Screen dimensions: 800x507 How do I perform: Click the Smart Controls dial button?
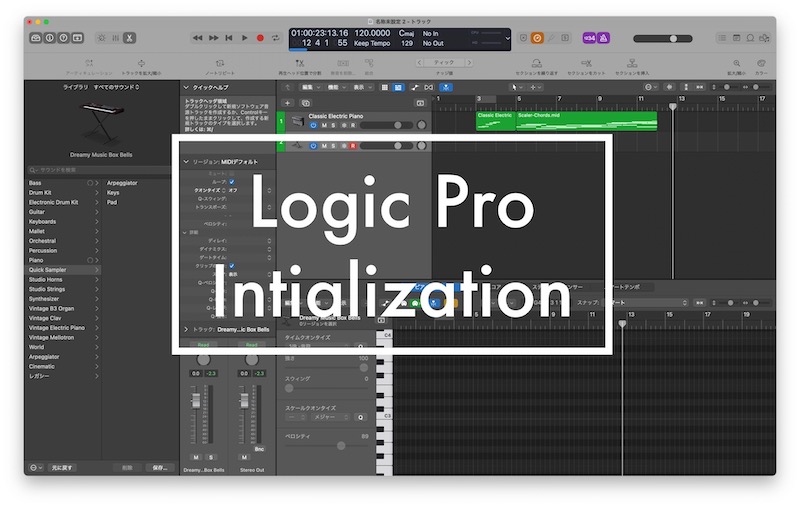tap(102, 38)
